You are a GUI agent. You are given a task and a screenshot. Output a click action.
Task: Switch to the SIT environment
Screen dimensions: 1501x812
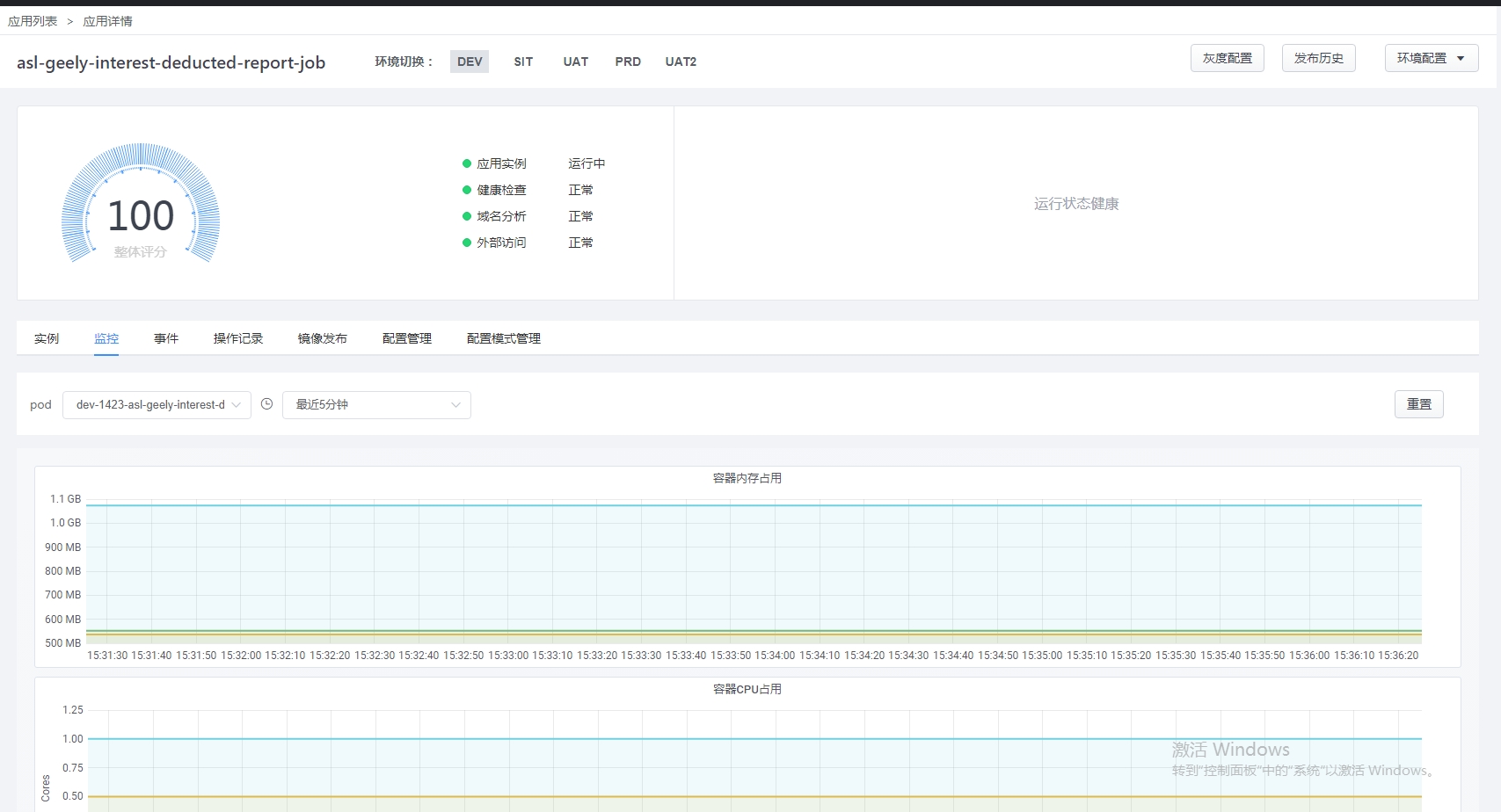523,62
